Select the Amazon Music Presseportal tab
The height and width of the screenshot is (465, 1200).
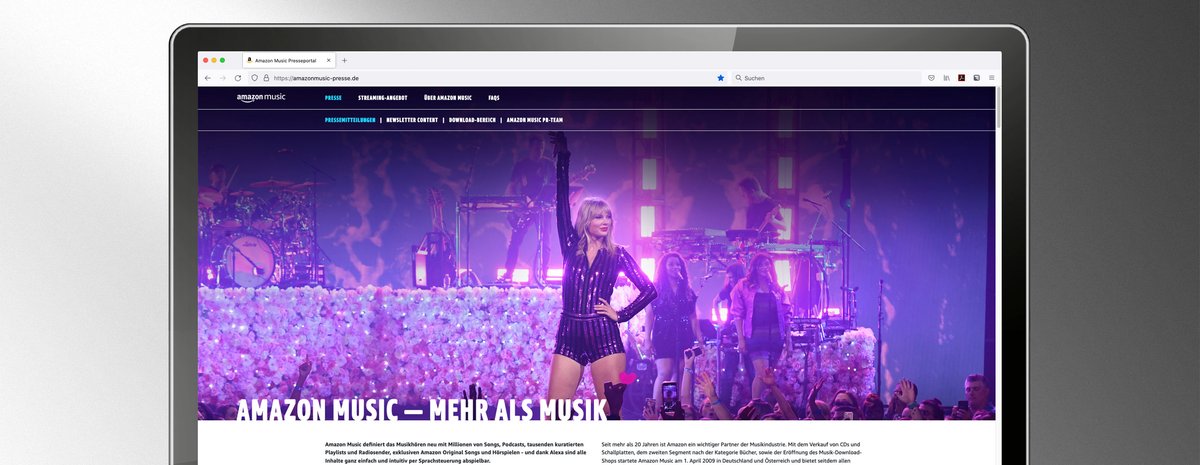(289, 60)
